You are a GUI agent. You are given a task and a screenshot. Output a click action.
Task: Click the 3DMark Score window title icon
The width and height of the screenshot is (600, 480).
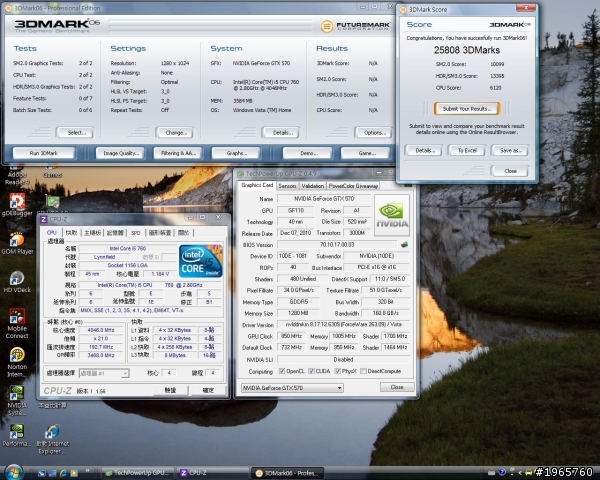point(403,10)
